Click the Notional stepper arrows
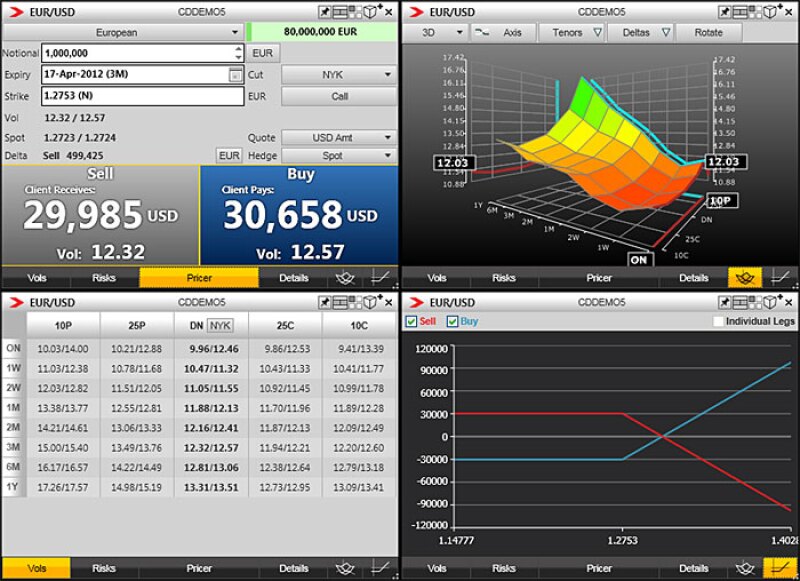The width and height of the screenshot is (800, 581). (236, 53)
